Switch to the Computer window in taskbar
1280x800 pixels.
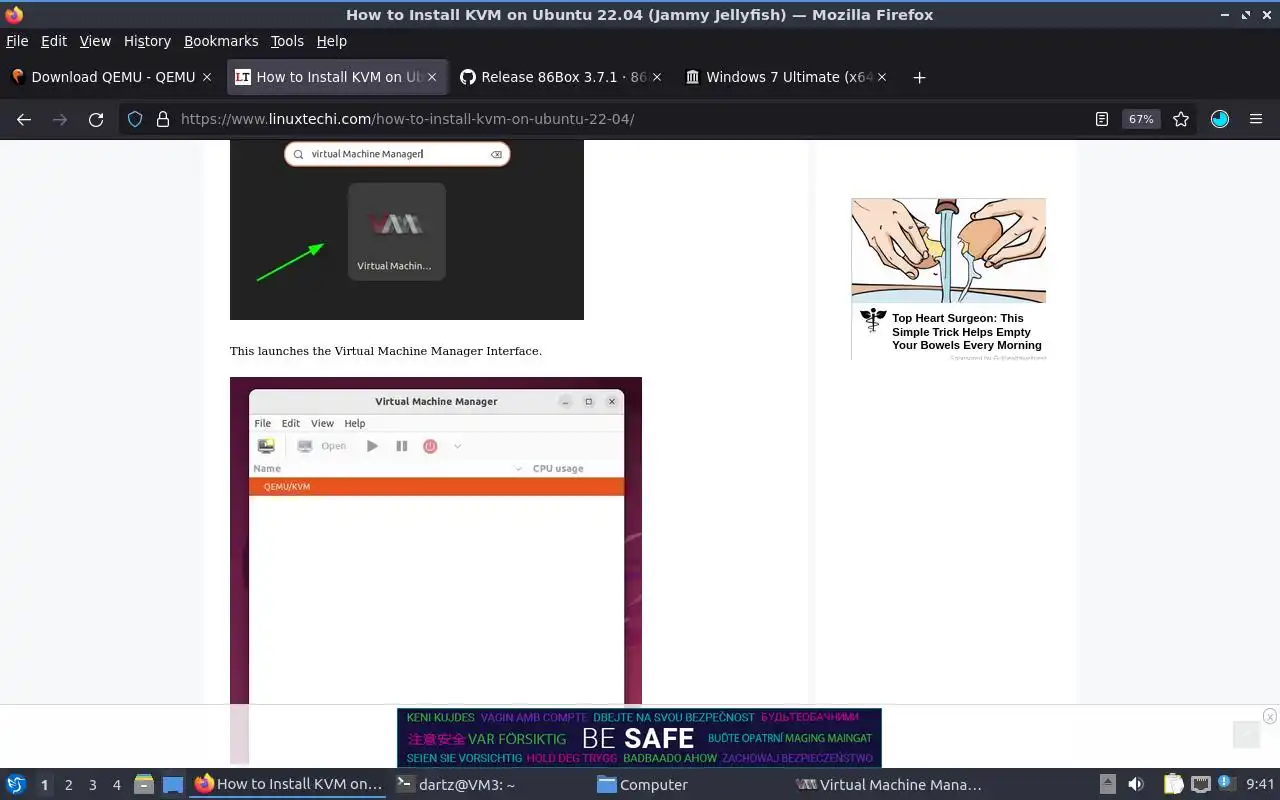688,785
